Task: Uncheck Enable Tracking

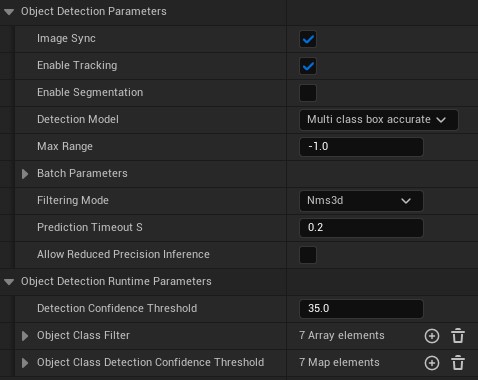Action: tap(308, 66)
